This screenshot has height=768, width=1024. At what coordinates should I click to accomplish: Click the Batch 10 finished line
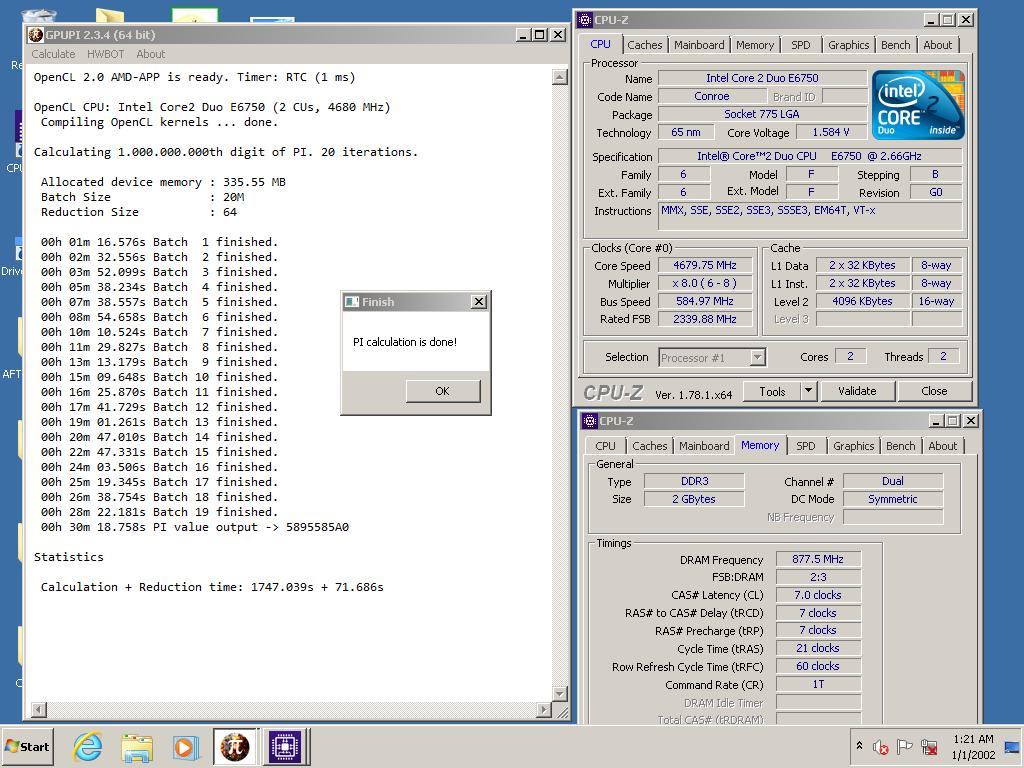[159, 377]
